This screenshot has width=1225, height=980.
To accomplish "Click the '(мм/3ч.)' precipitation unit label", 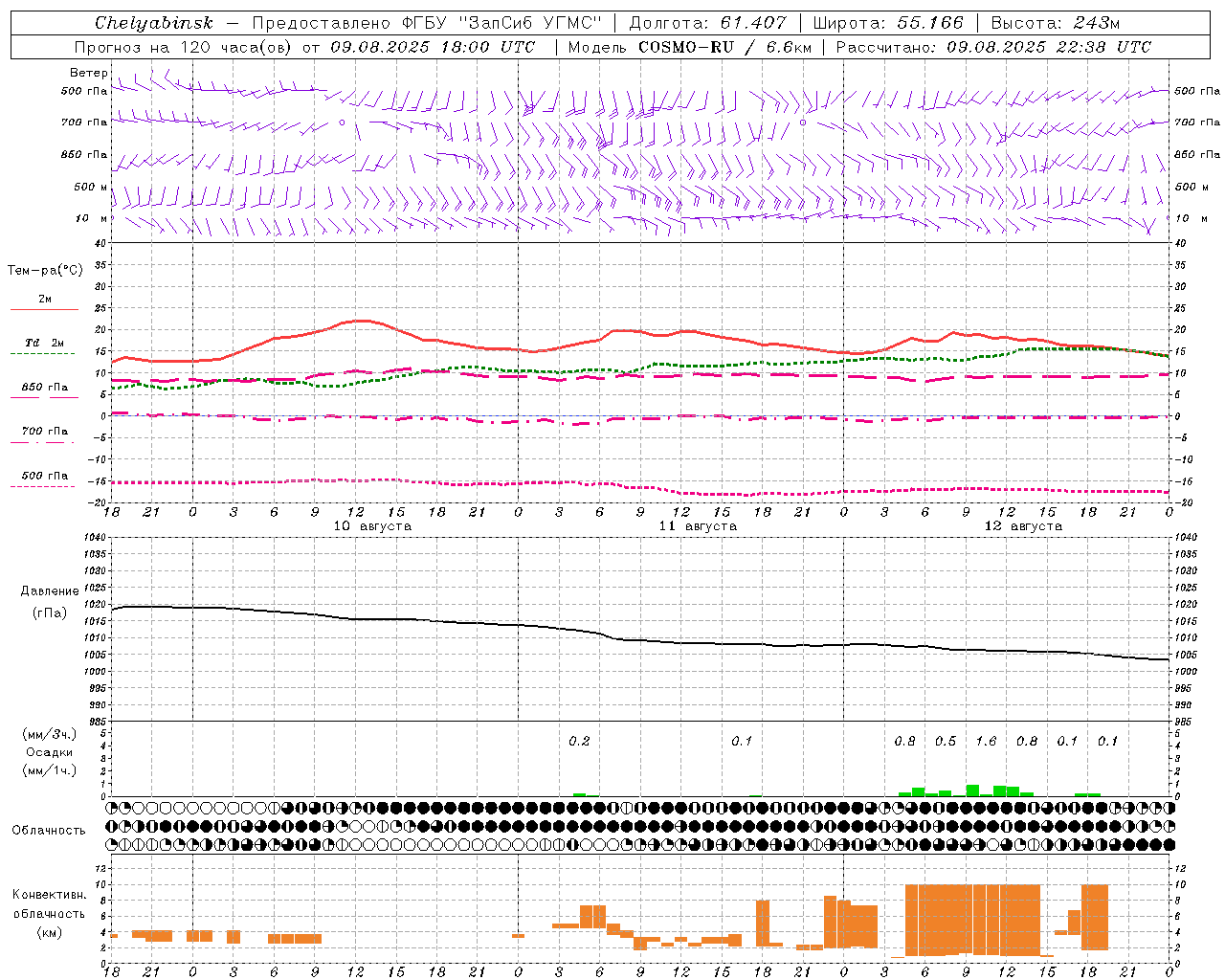I will point(50,734).
